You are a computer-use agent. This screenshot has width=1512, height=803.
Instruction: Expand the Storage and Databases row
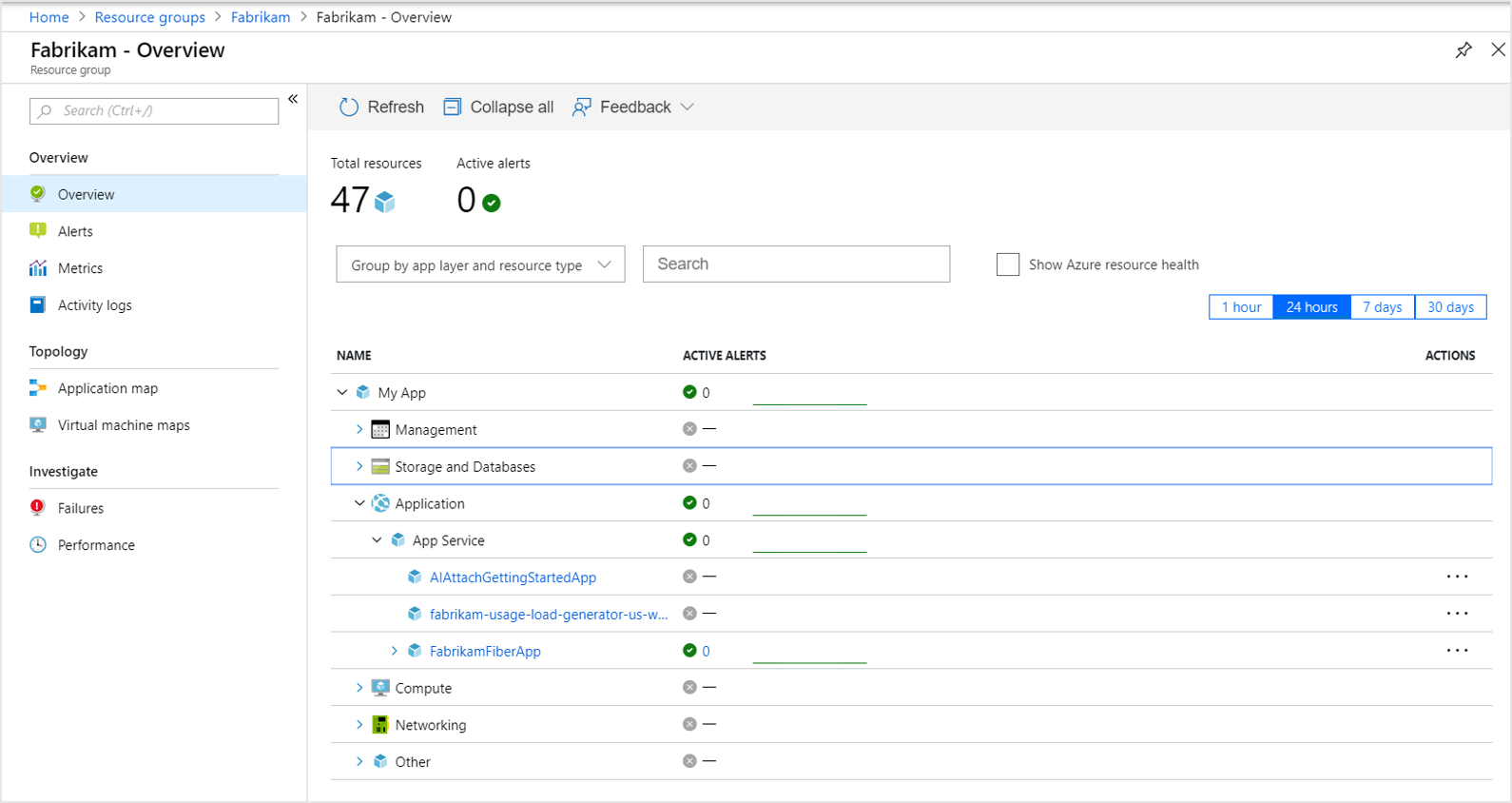coord(359,466)
